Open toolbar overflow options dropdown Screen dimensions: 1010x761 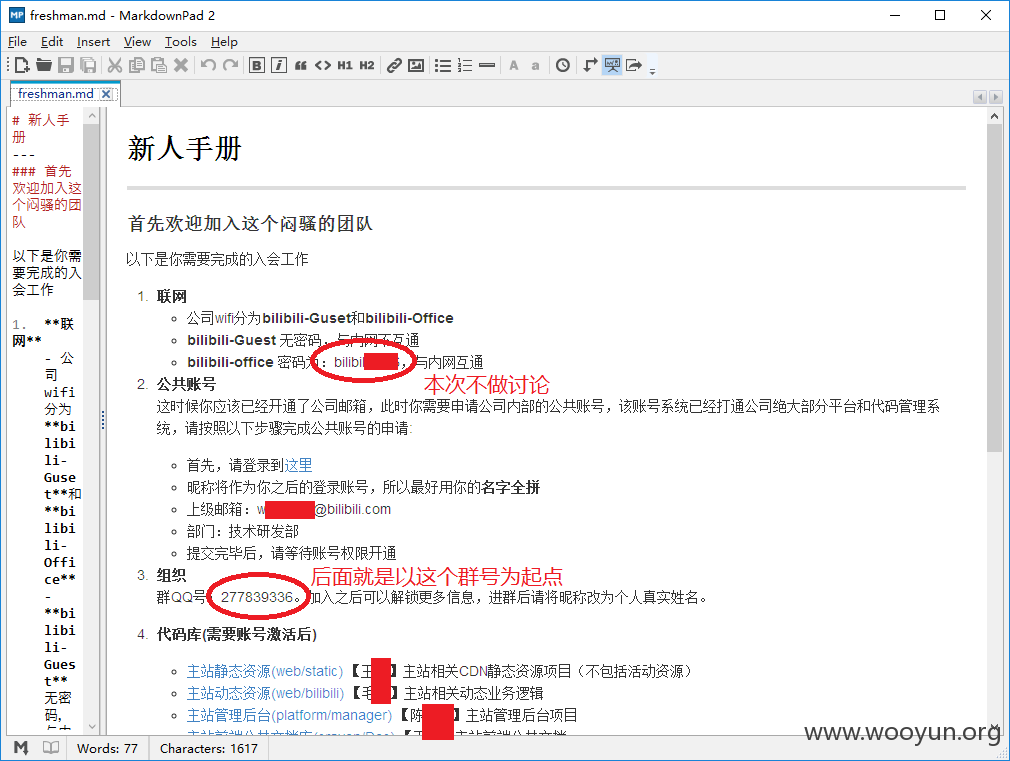(x=652, y=70)
